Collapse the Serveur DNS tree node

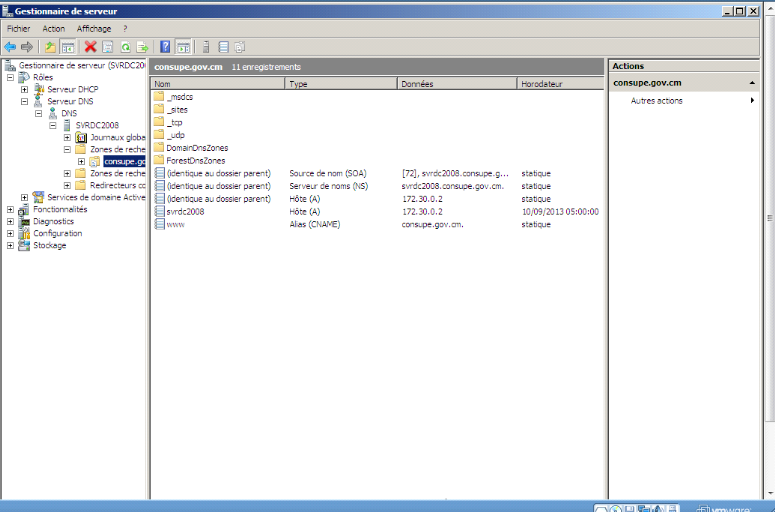(x=24, y=101)
